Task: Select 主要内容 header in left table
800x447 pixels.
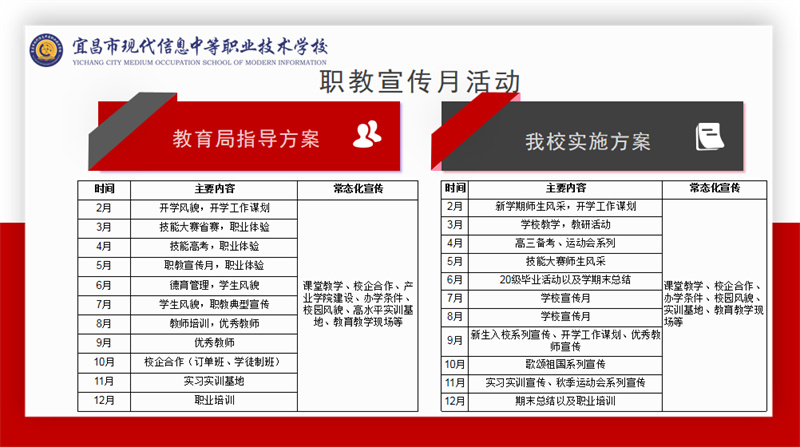Action: [x=214, y=189]
